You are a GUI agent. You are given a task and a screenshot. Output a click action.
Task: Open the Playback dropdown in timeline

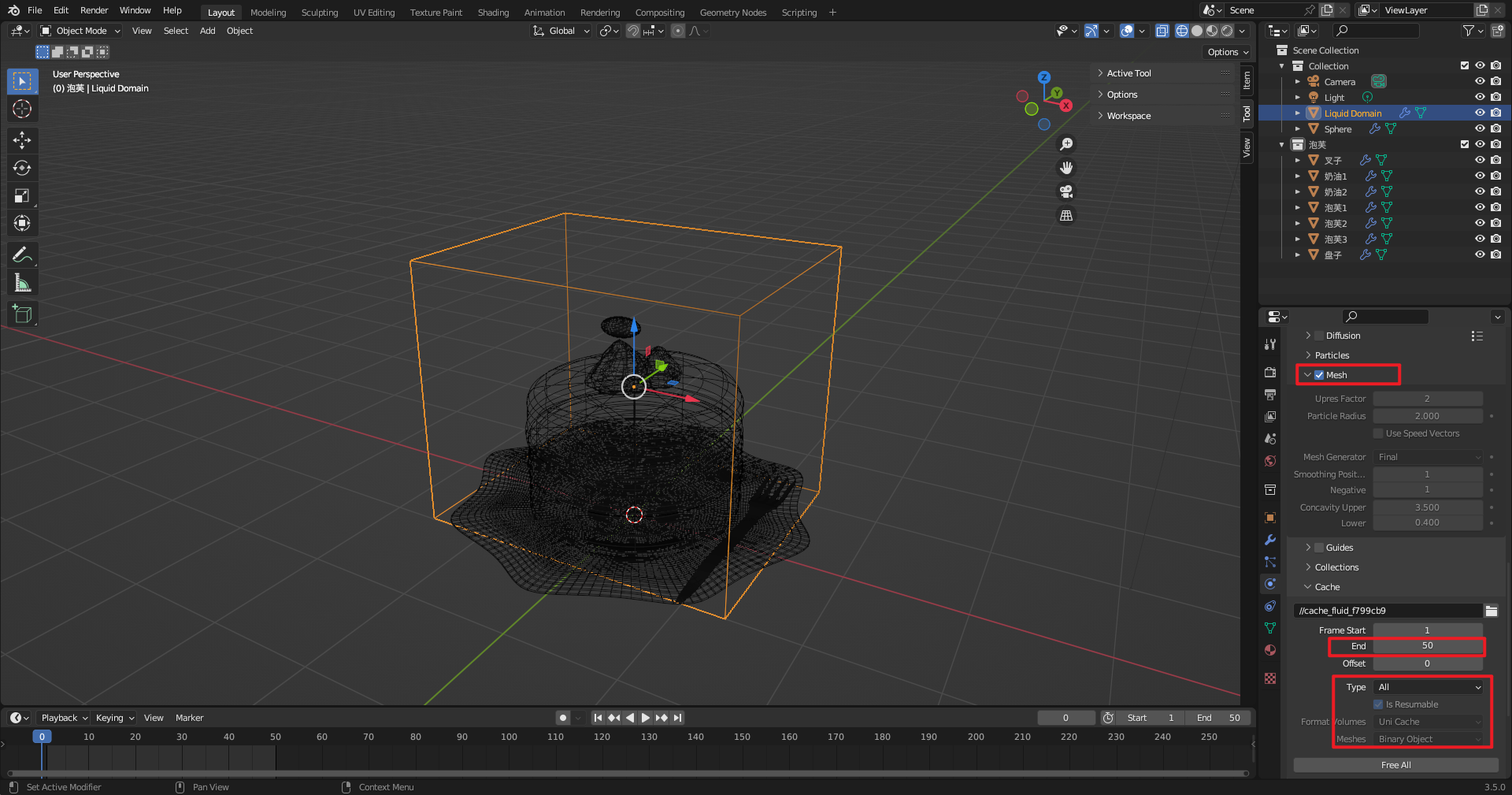click(x=64, y=718)
